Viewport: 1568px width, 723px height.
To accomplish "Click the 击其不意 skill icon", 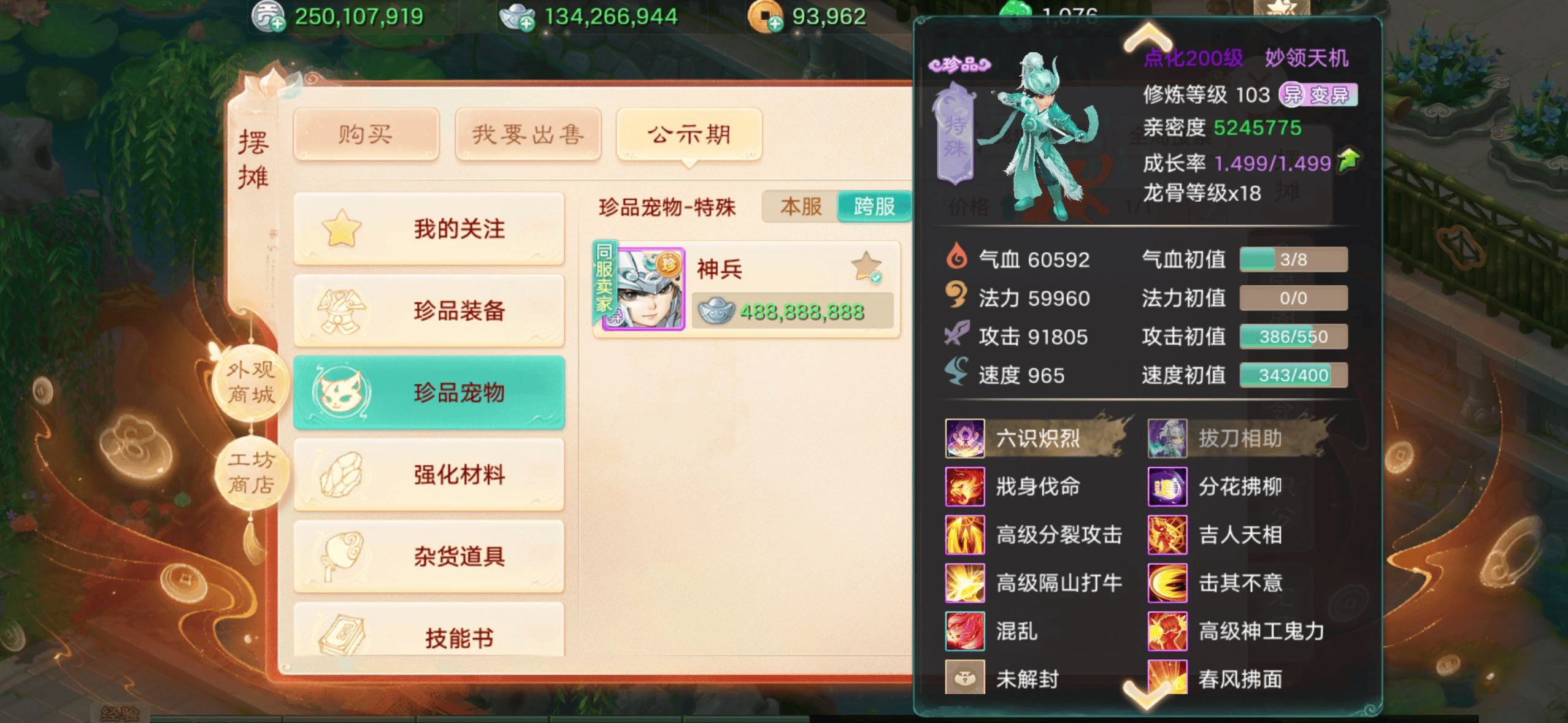I will 1167,583.
